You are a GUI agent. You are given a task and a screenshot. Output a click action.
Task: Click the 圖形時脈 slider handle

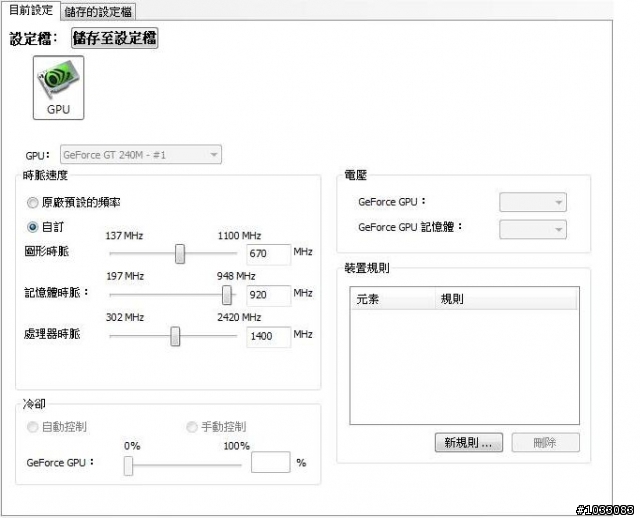(180, 253)
